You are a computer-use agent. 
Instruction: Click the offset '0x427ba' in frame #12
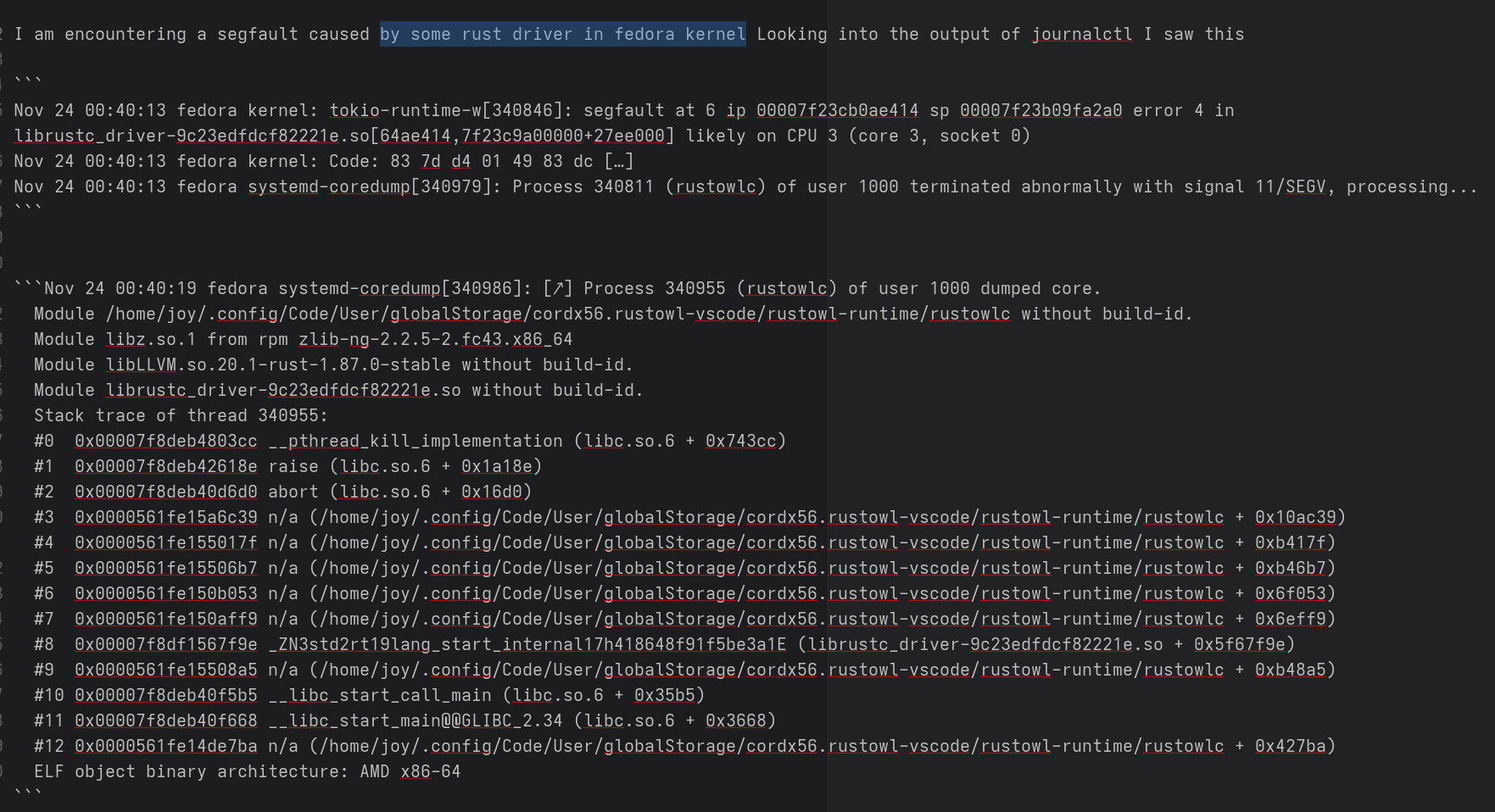click(x=1290, y=746)
